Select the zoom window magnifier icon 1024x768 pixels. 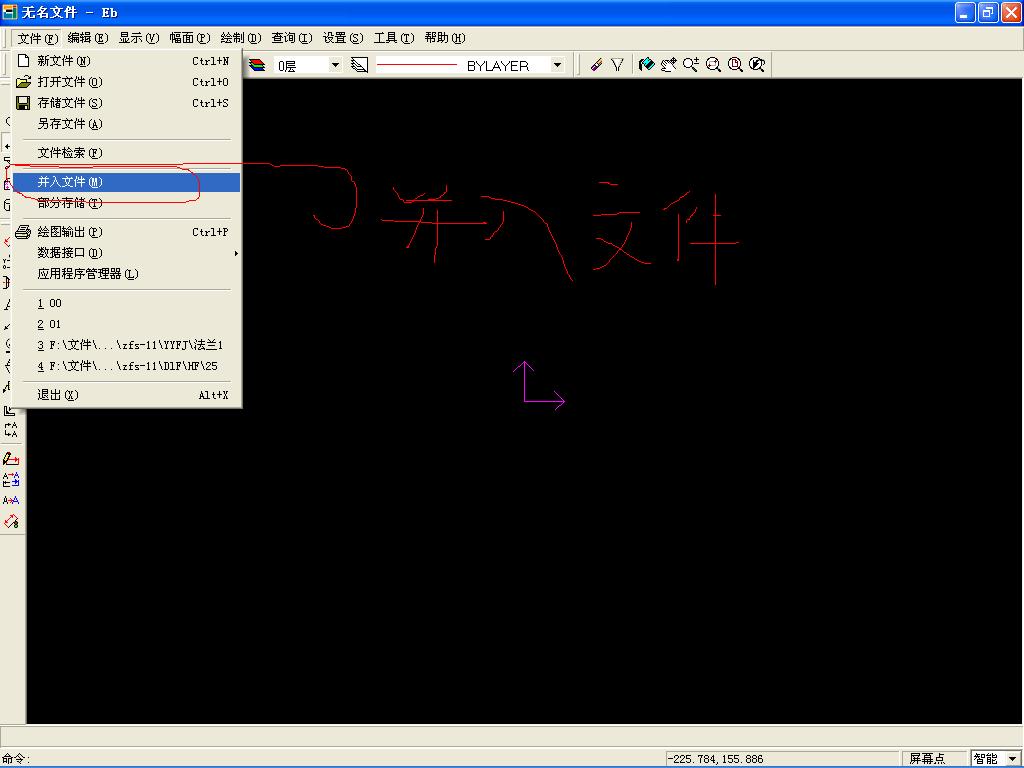[712, 65]
